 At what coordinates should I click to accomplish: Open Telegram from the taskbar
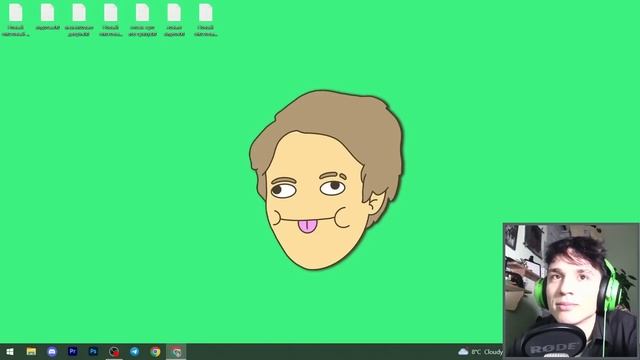click(134, 351)
